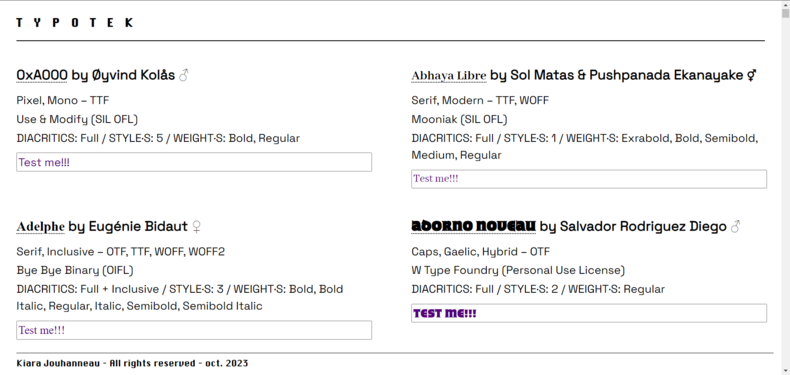790x375 pixels.
Task: Click the gender symbol after Pushpanada Ekanayake
Action: point(751,76)
